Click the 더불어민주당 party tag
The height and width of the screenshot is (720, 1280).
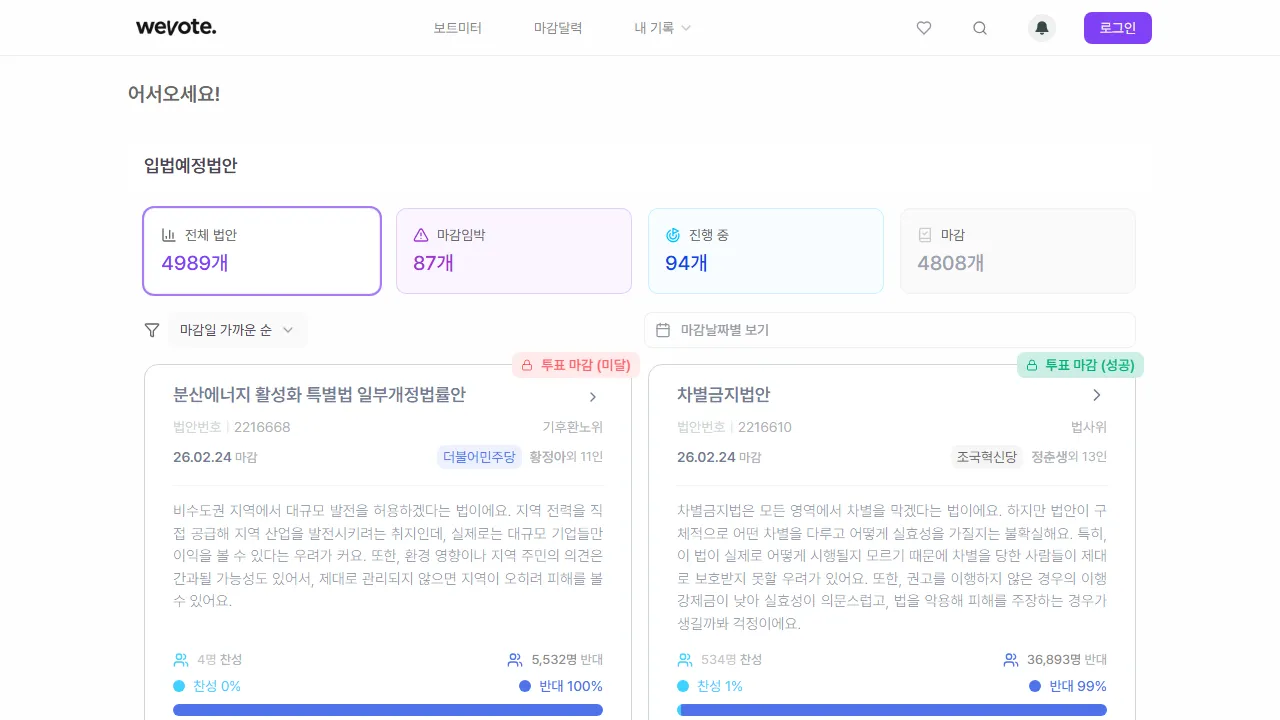click(x=479, y=457)
